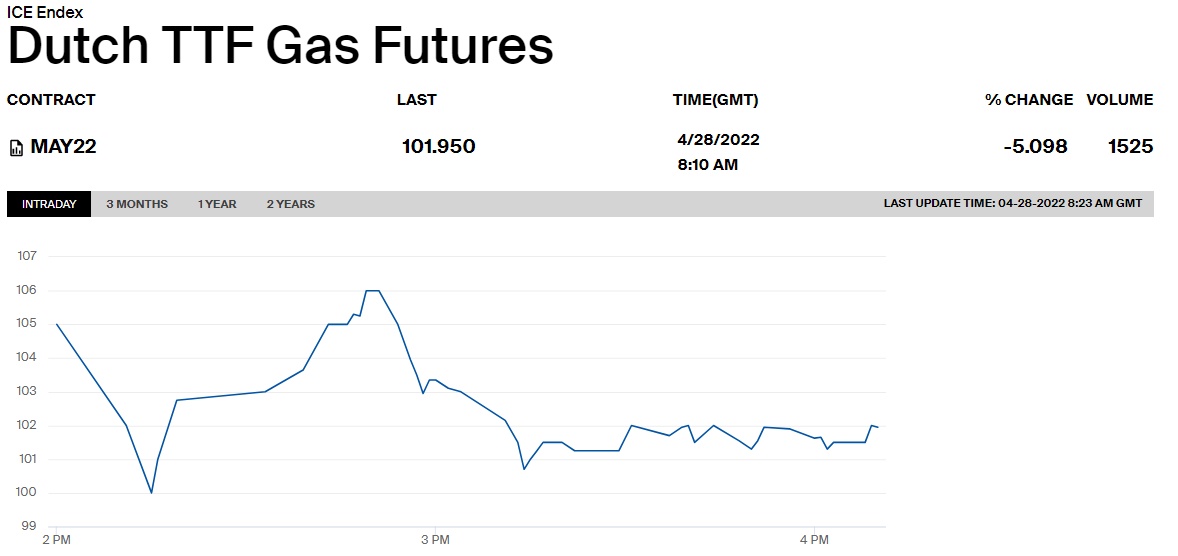This screenshot has width=1178, height=556.
Task: Click the TIME(GMT) column header
Action: pos(715,100)
